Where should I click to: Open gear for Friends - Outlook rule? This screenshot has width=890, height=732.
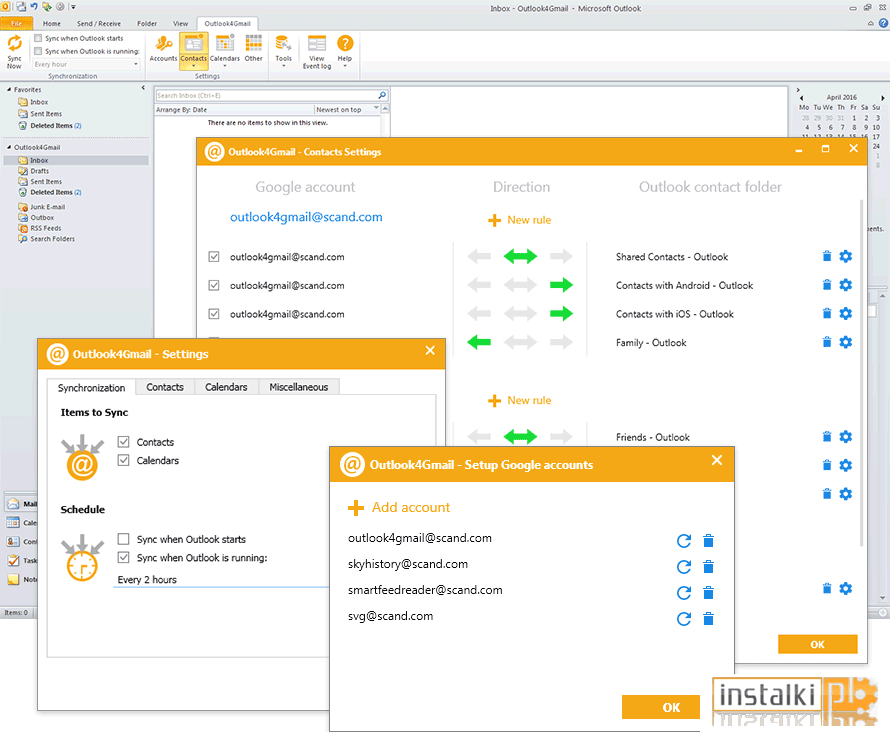pos(846,436)
